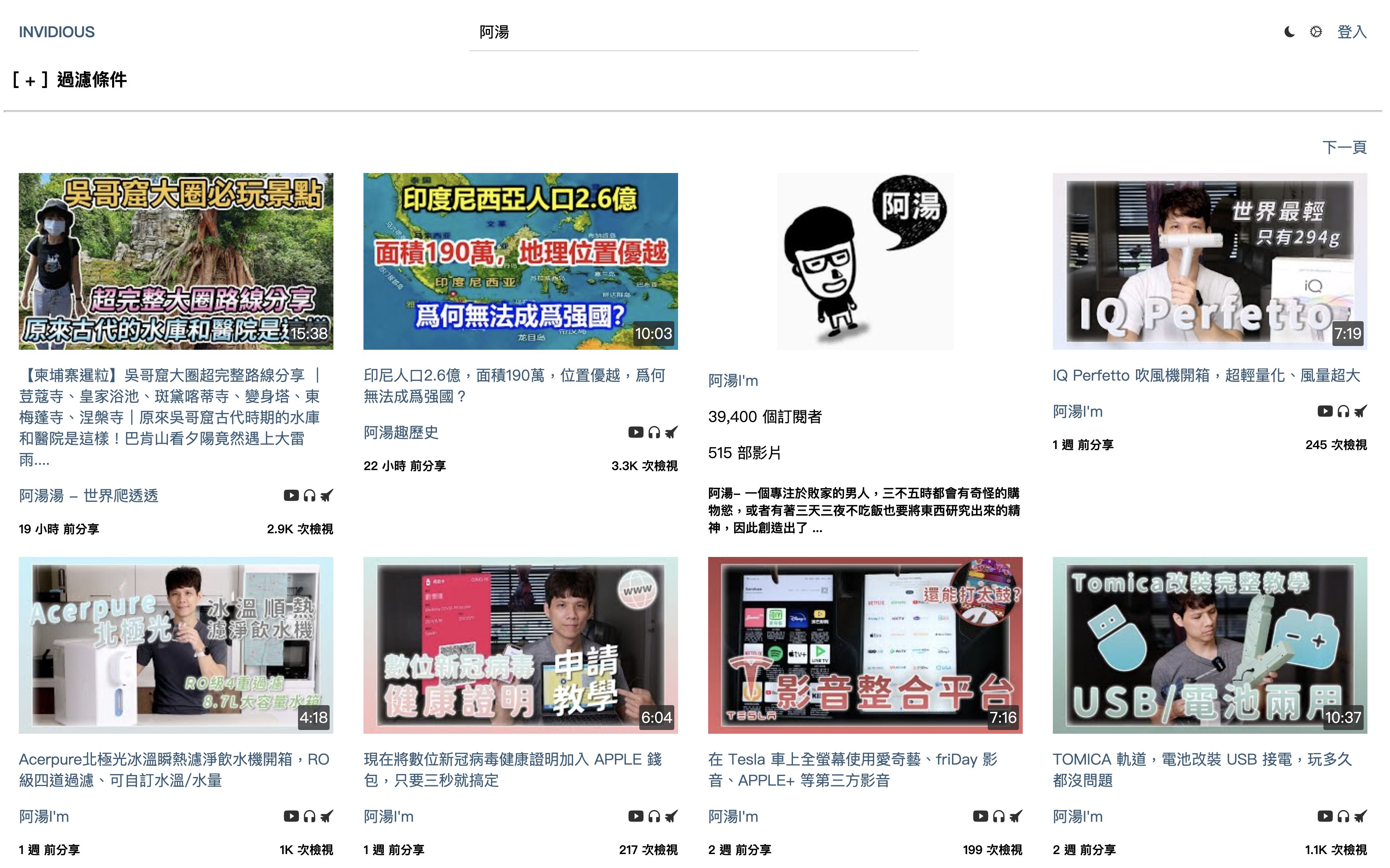The image size is (1390, 868).
Task: Go to next page via 下一頁
Action: tap(1344, 147)
